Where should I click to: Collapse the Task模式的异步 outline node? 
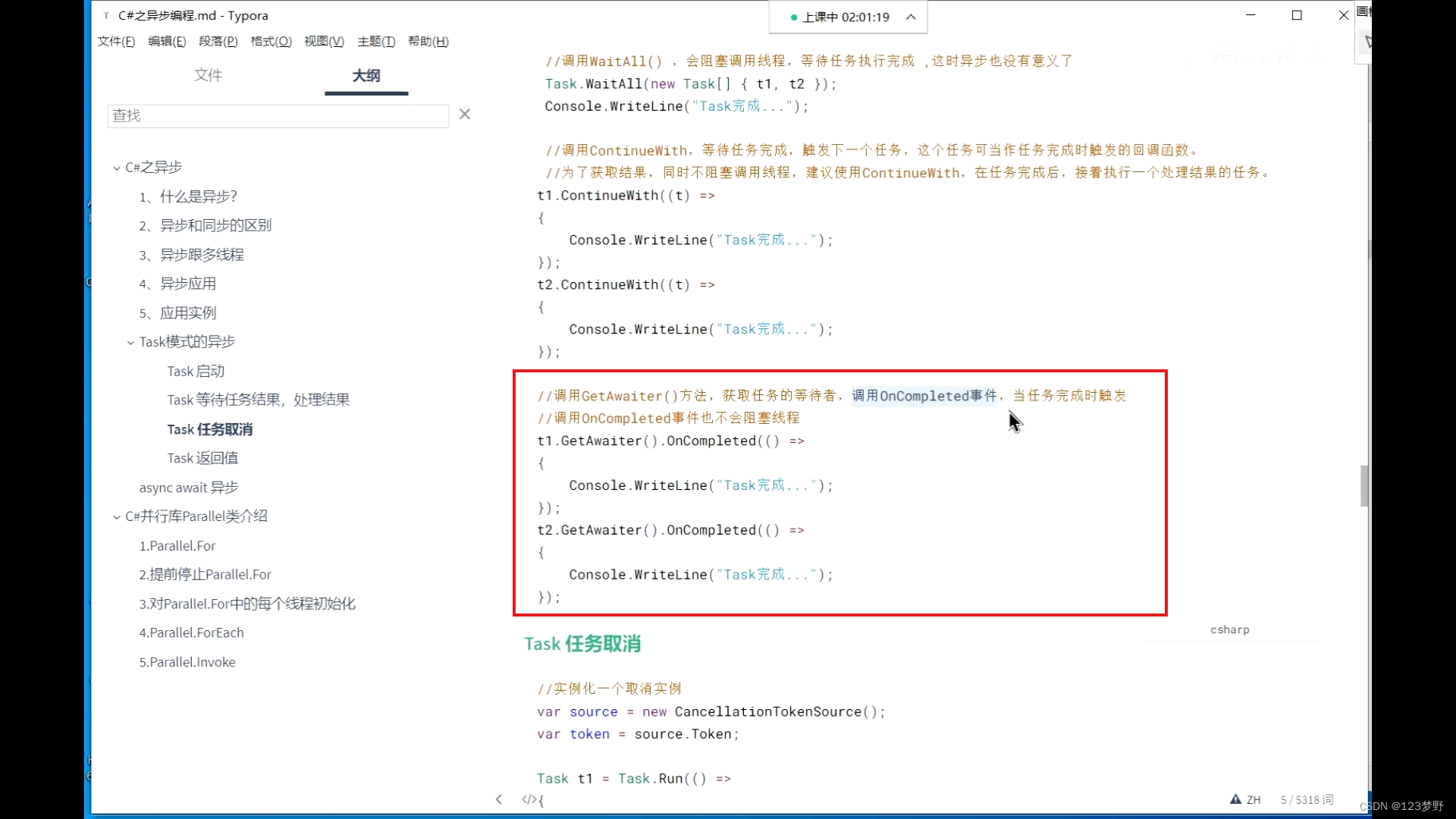130,343
